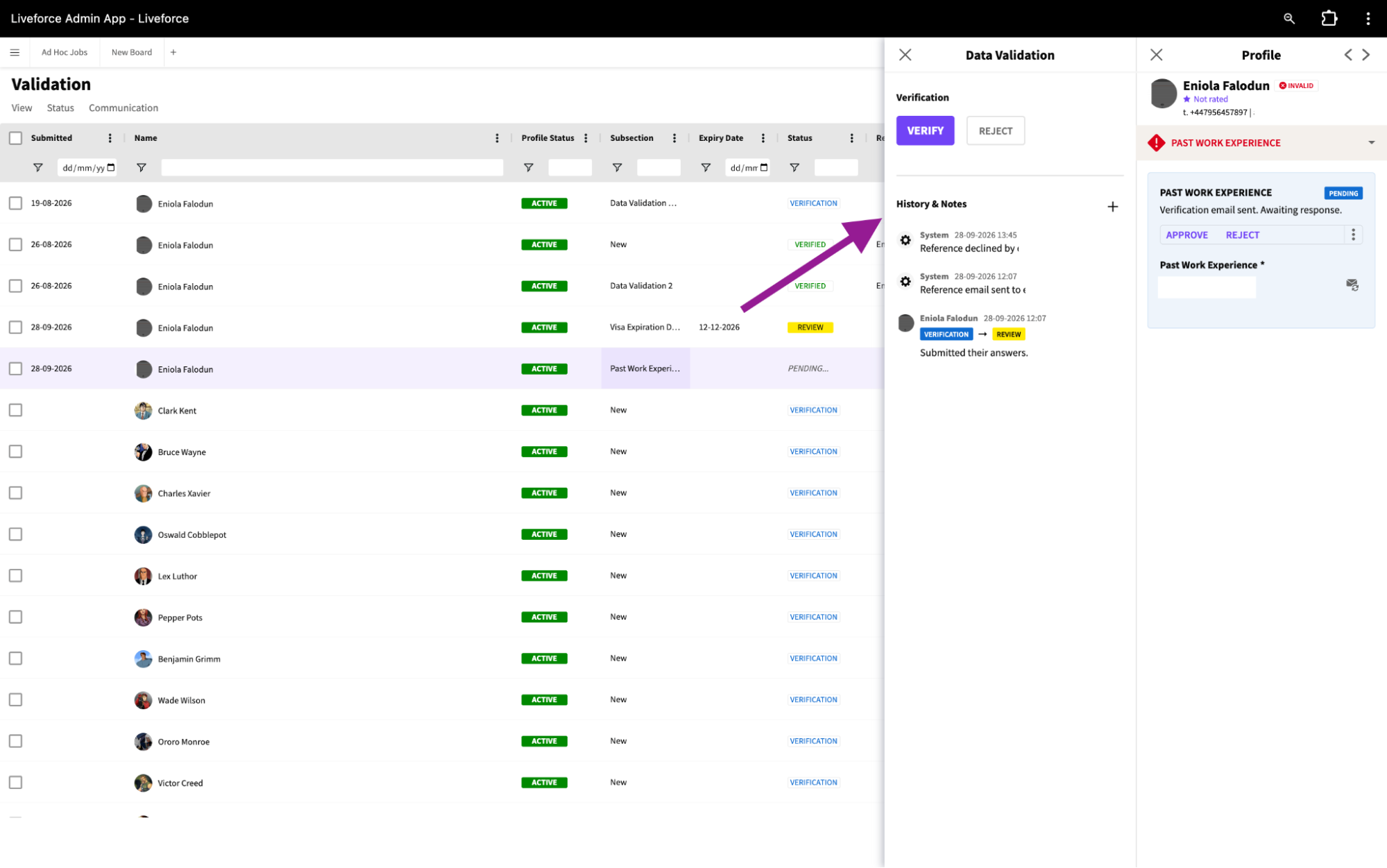Tick the Victor Creed row checkbox
1387x868 pixels.
click(x=15, y=783)
